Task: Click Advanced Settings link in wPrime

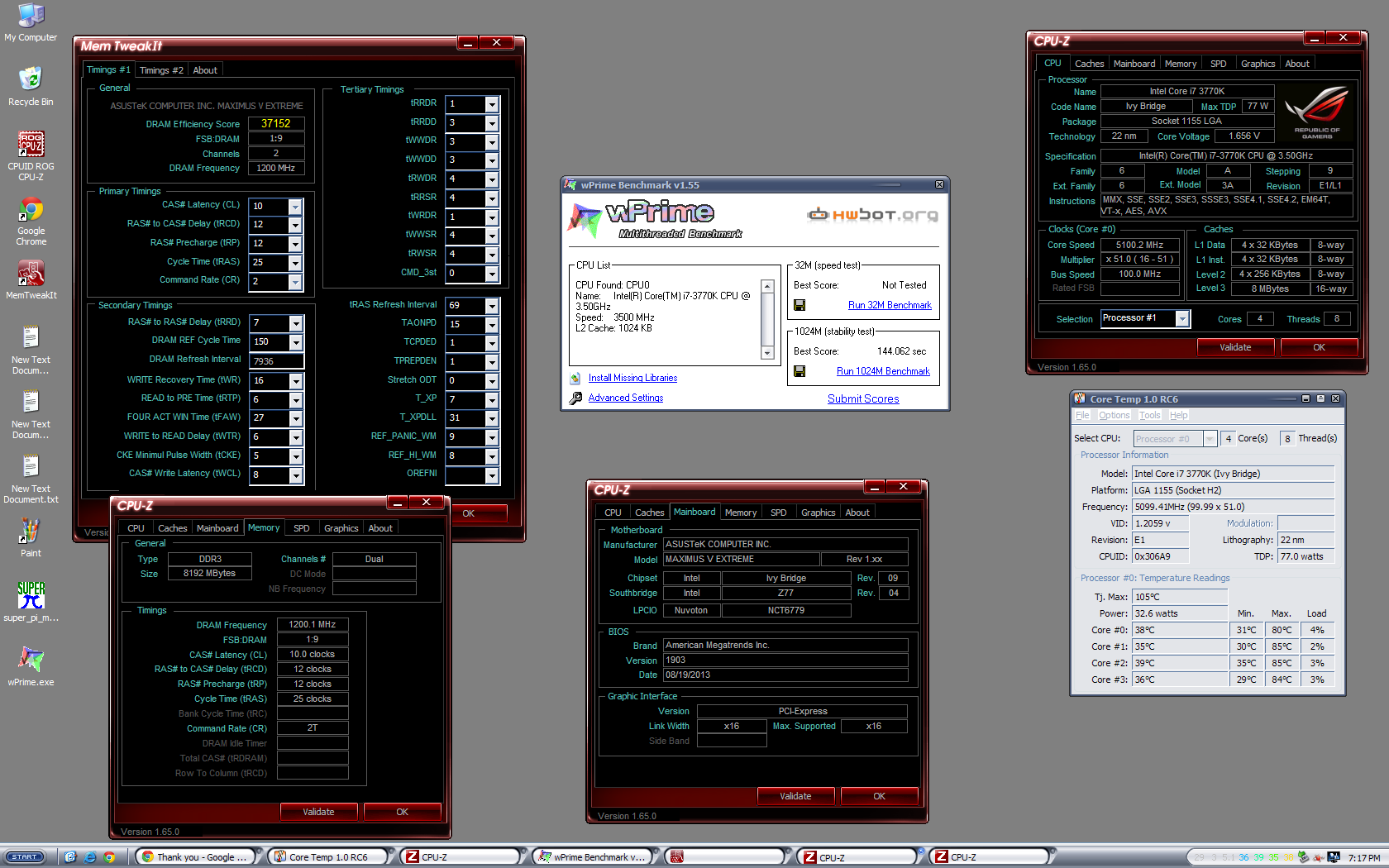Action: [626, 398]
